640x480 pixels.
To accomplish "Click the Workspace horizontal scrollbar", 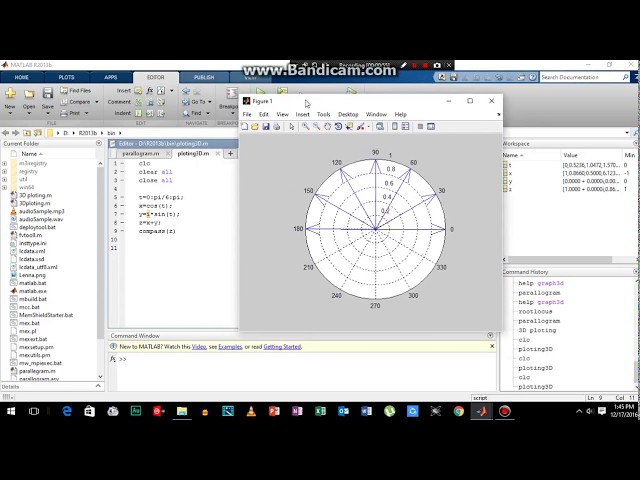I will [559, 260].
